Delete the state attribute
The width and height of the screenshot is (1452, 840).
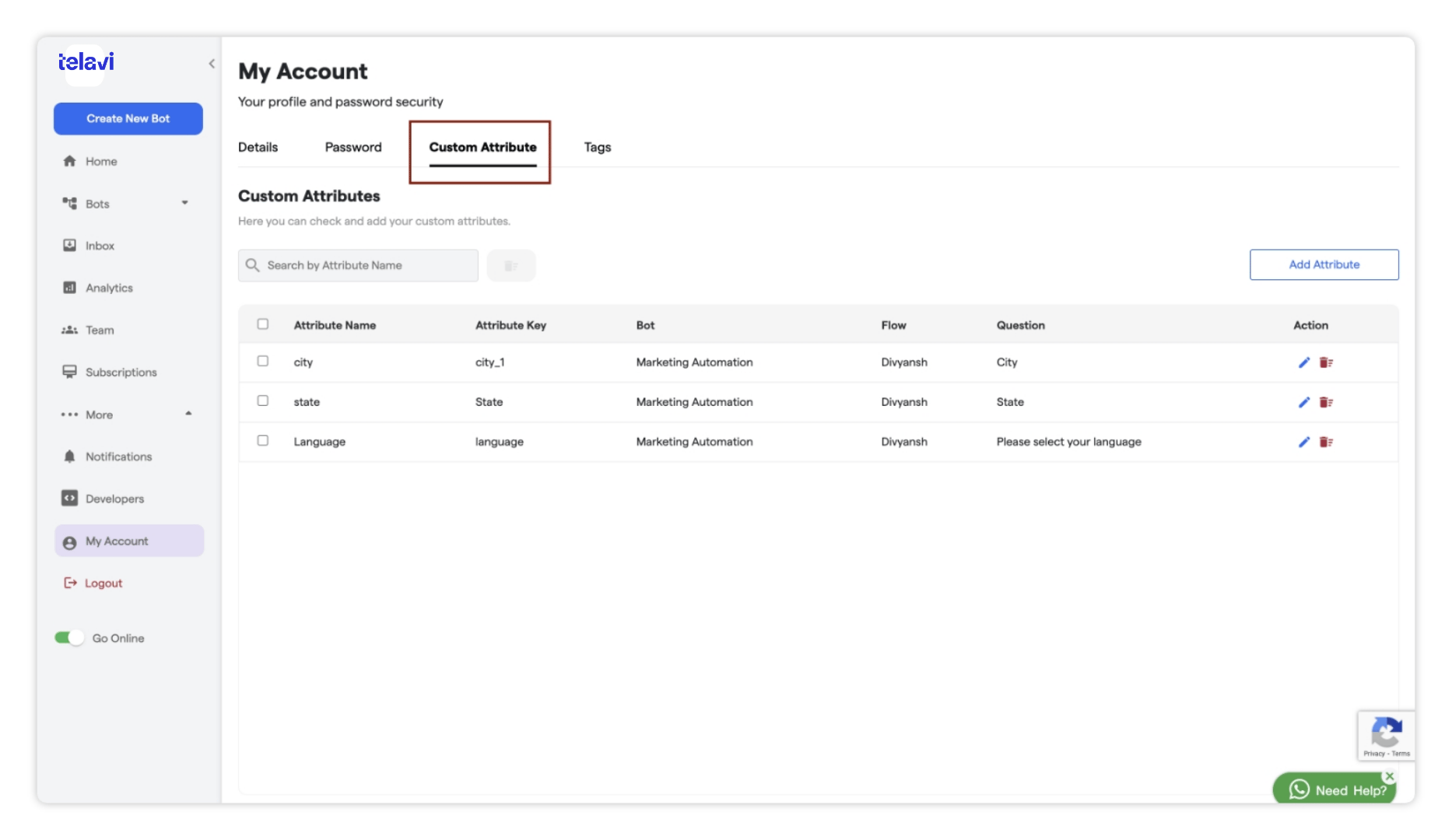1327,402
